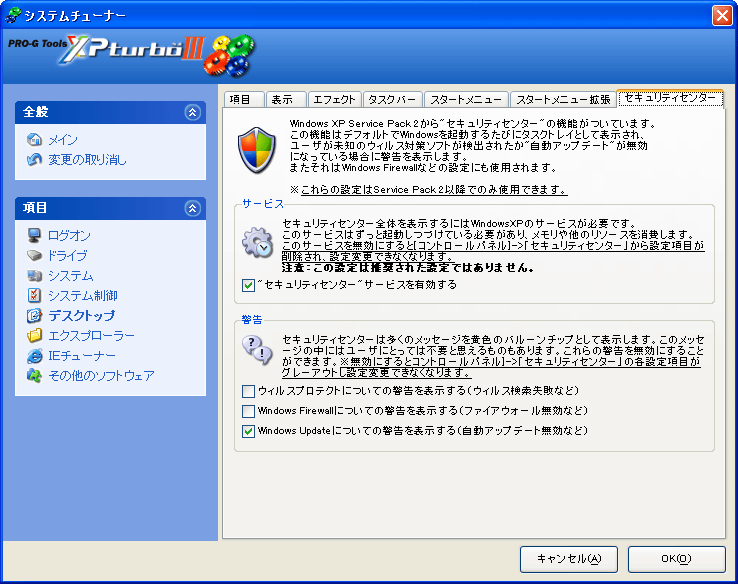Click 変更の取り消し link

(88, 160)
